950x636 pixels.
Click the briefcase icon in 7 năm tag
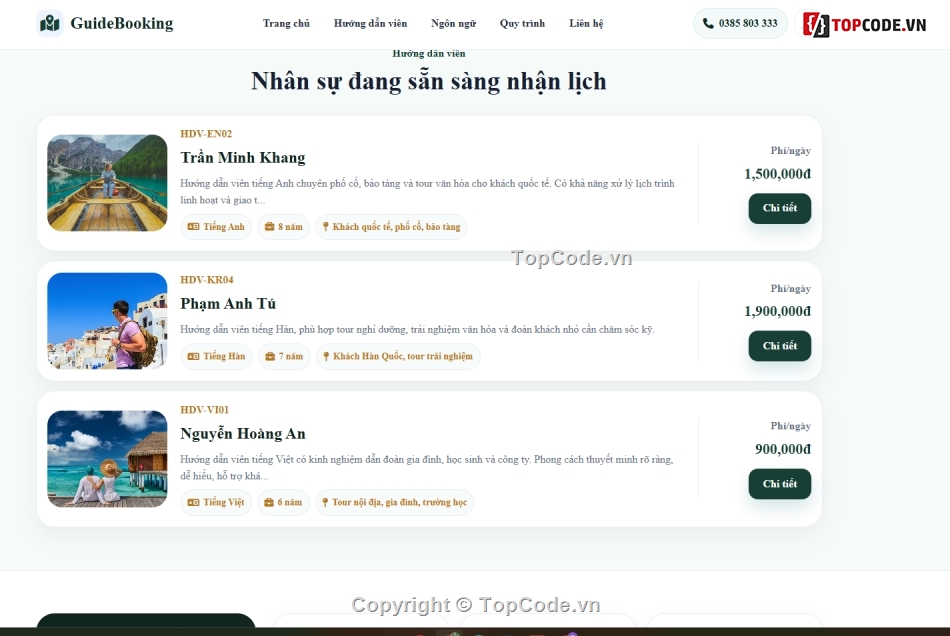click(270, 357)
